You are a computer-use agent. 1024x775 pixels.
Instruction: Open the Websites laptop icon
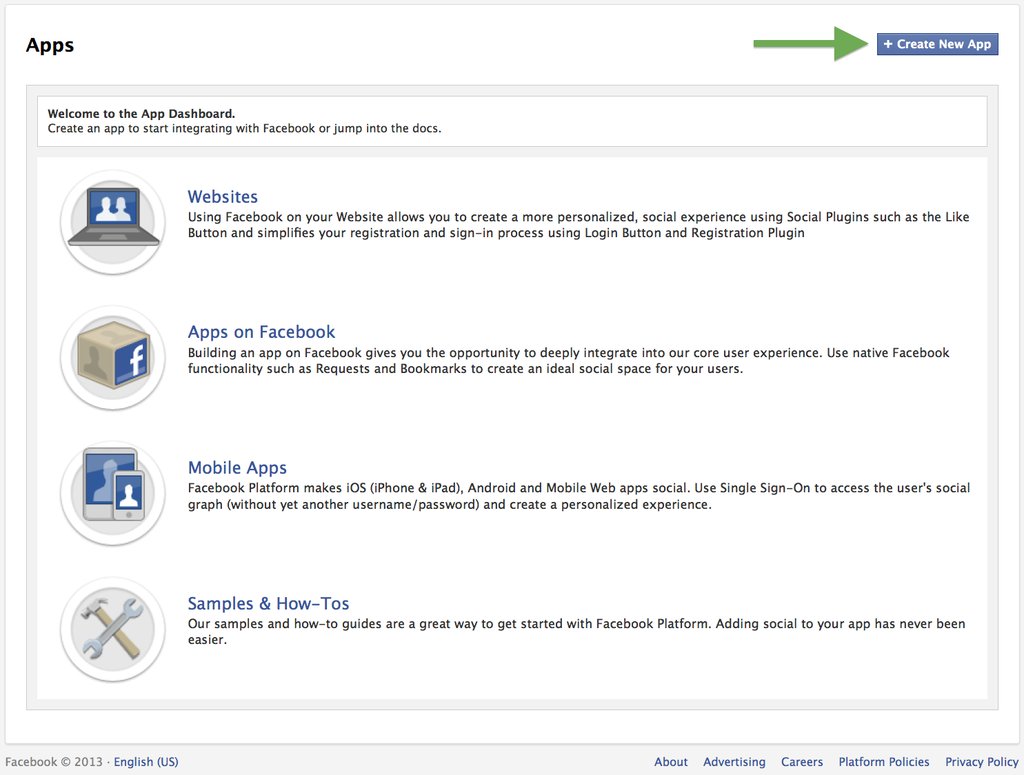point(113,223)
